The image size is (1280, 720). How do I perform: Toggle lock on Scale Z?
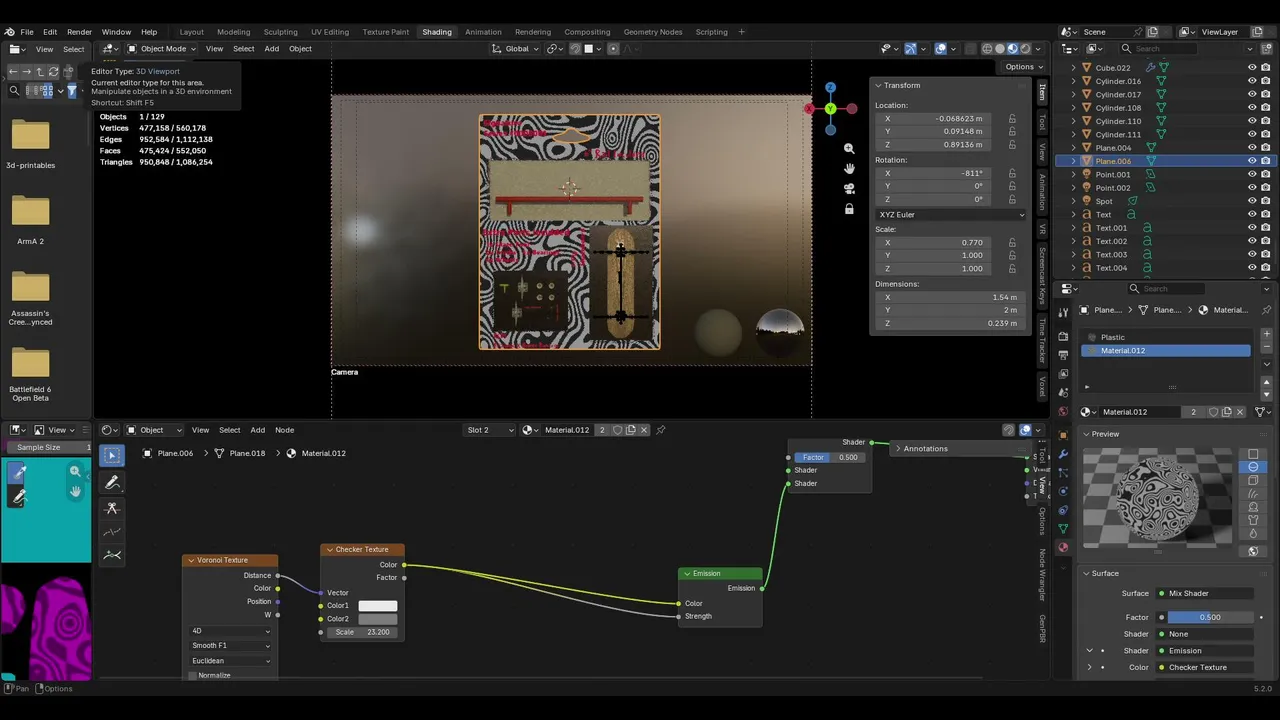point(1012,268)
